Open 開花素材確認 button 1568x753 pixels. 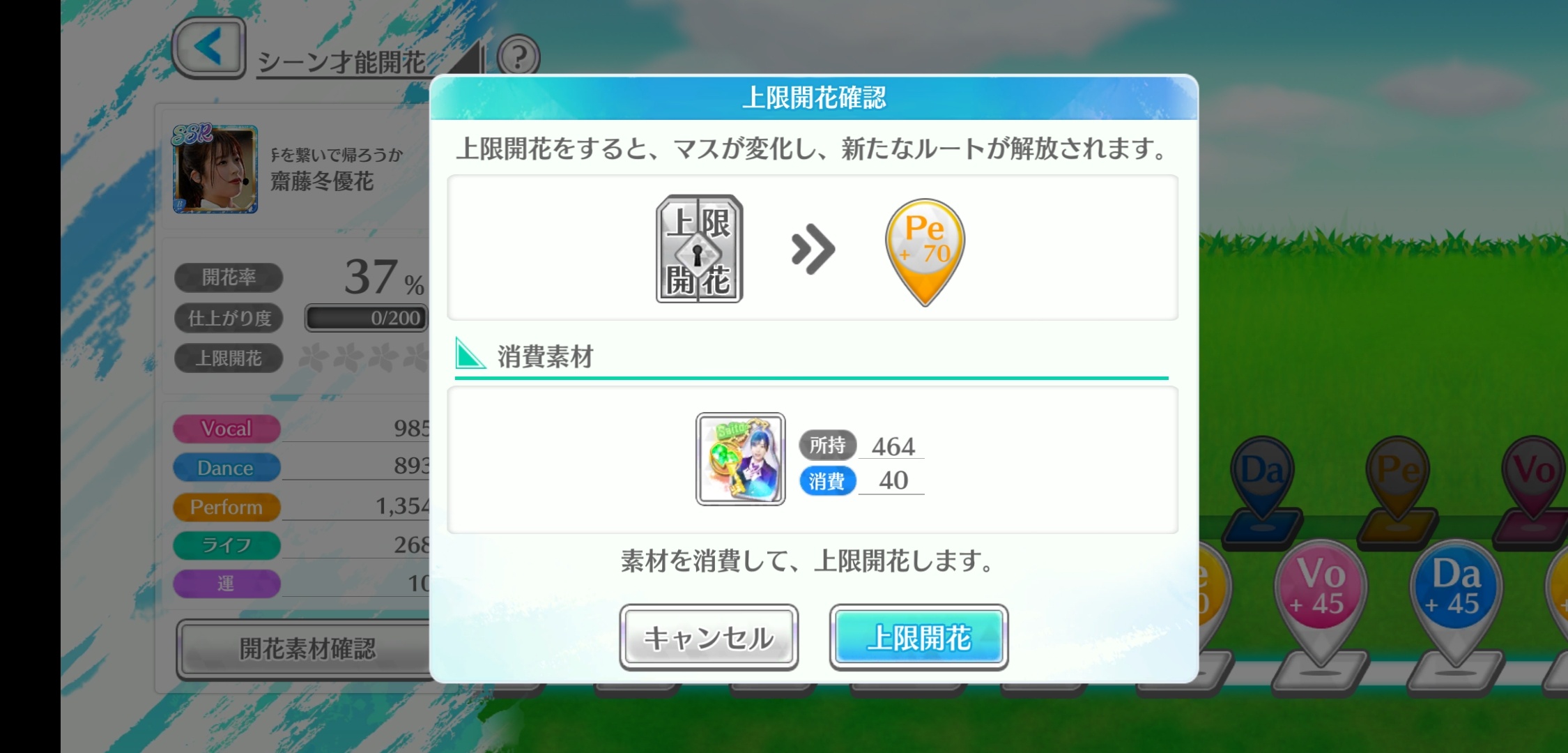pyautogui.click(x=307, y=649)
